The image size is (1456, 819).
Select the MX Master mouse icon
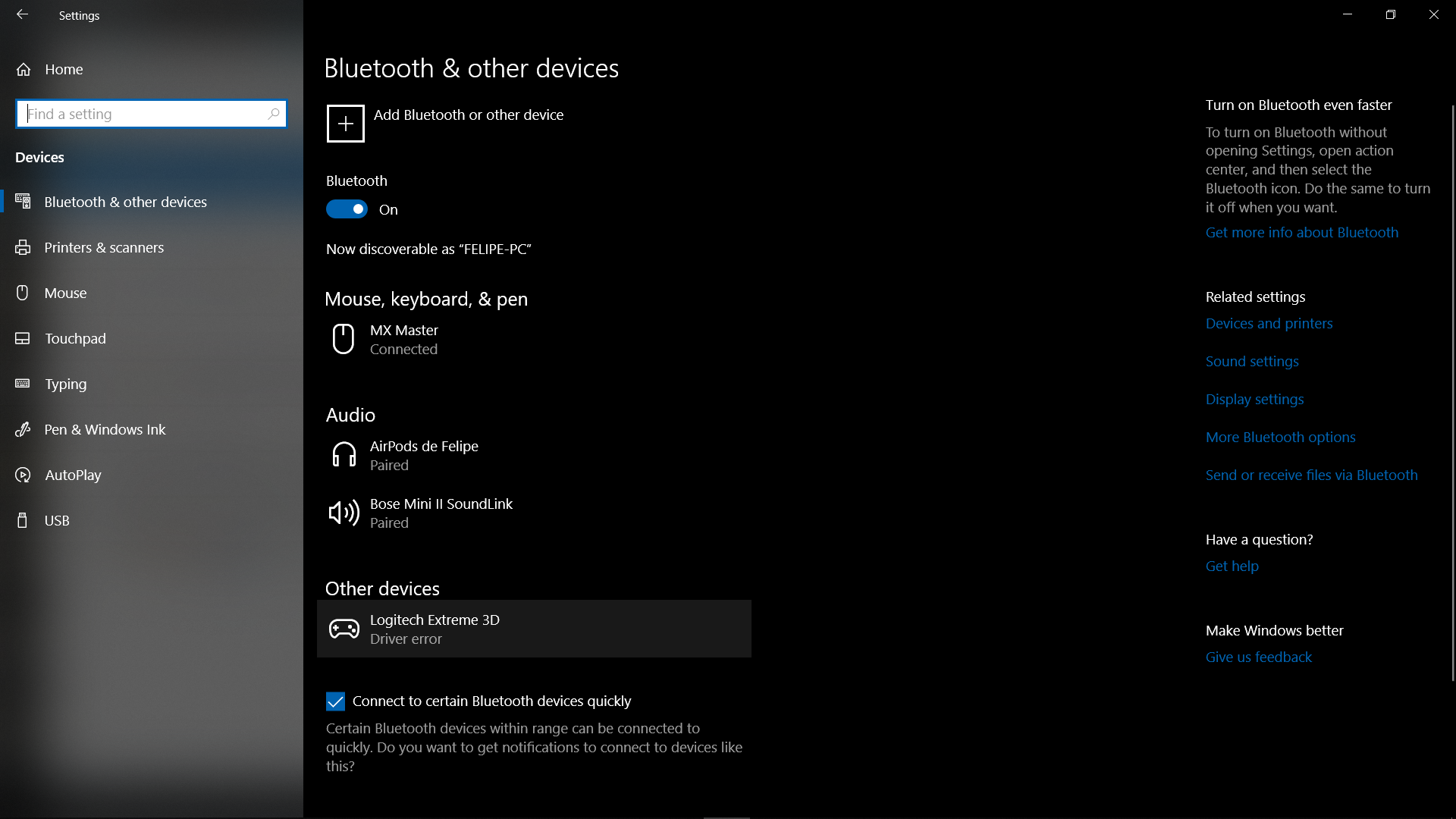tap(343, 339)
